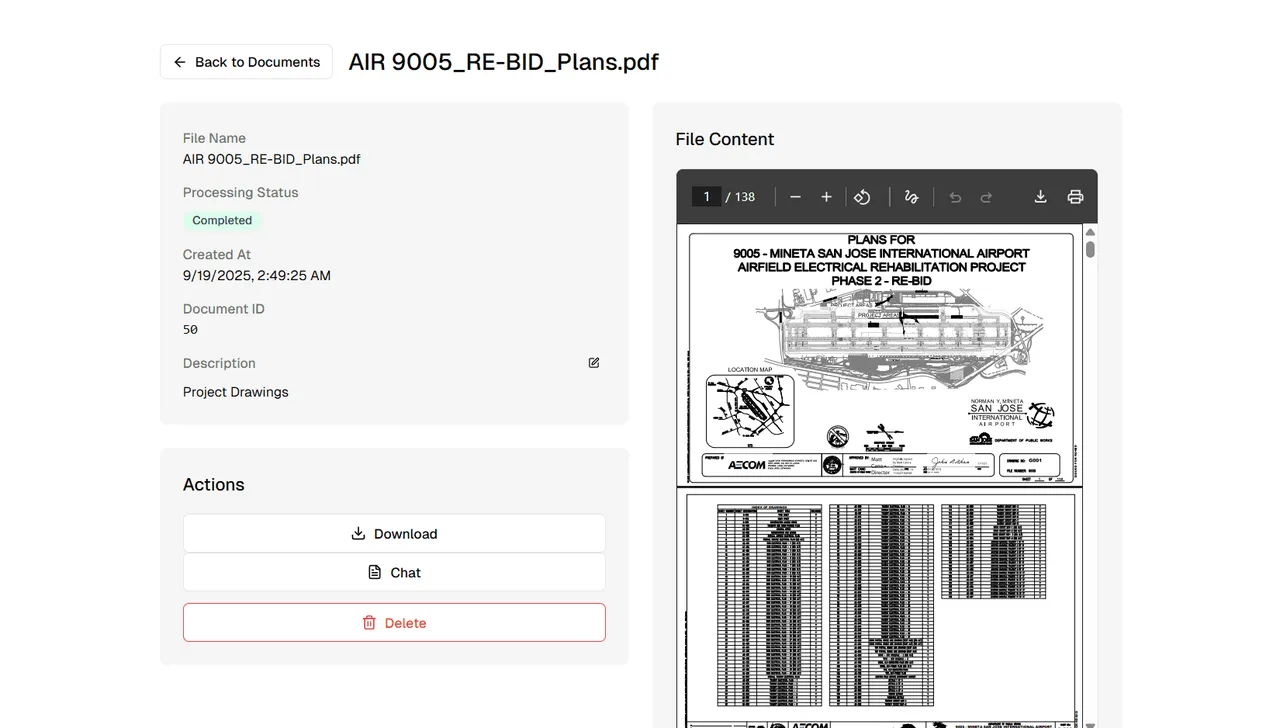The image size is (1280, 728).
Task: Click the page title AIR 9005_RE-BID_Plans.pdf heading
Action: coord(504,62)
